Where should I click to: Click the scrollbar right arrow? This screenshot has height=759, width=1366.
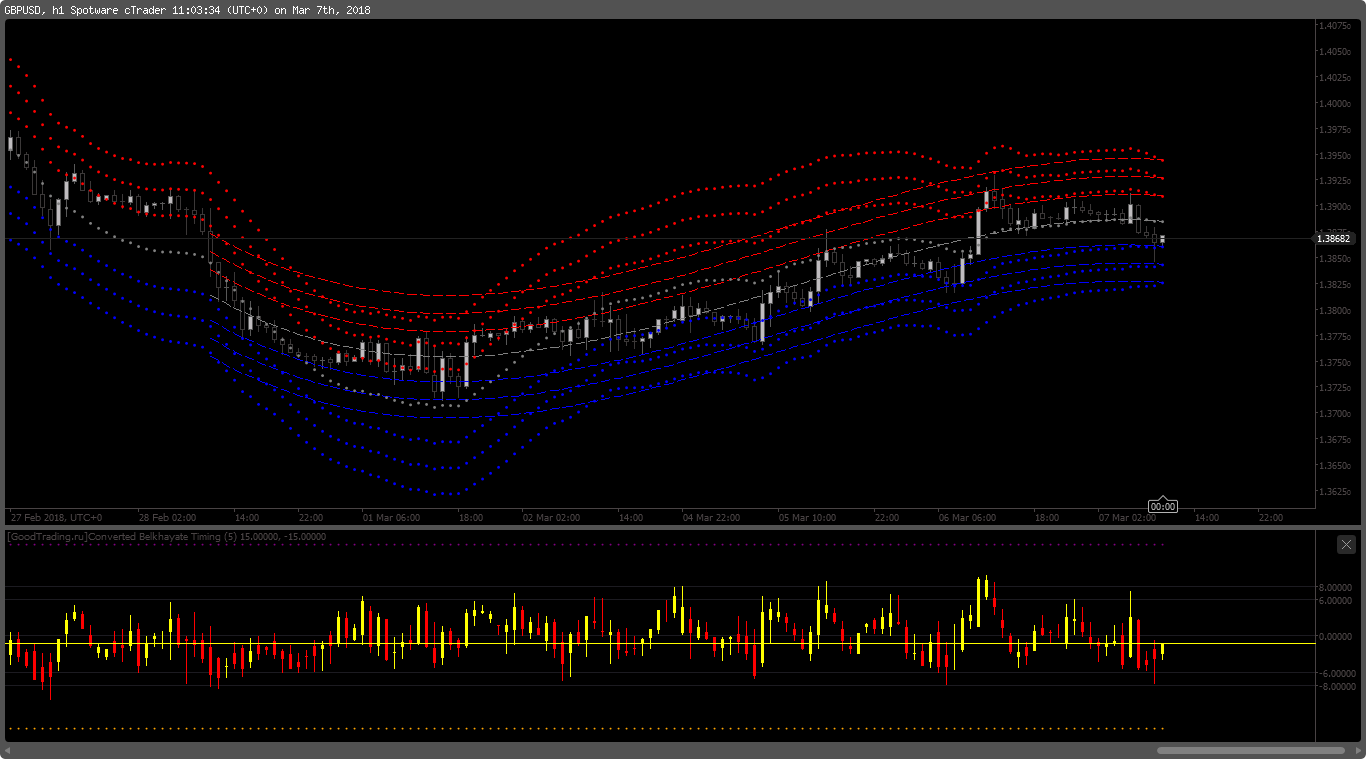(x=1357, y=750)
